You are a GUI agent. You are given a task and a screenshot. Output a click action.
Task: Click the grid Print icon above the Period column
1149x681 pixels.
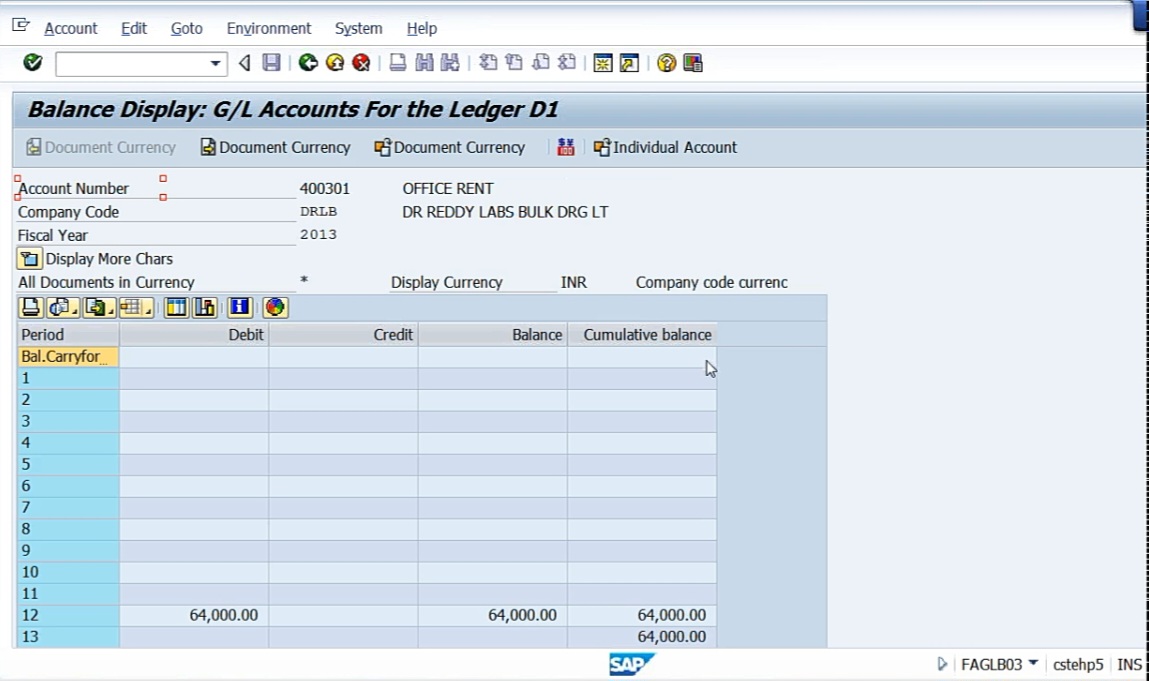(31, 307)
